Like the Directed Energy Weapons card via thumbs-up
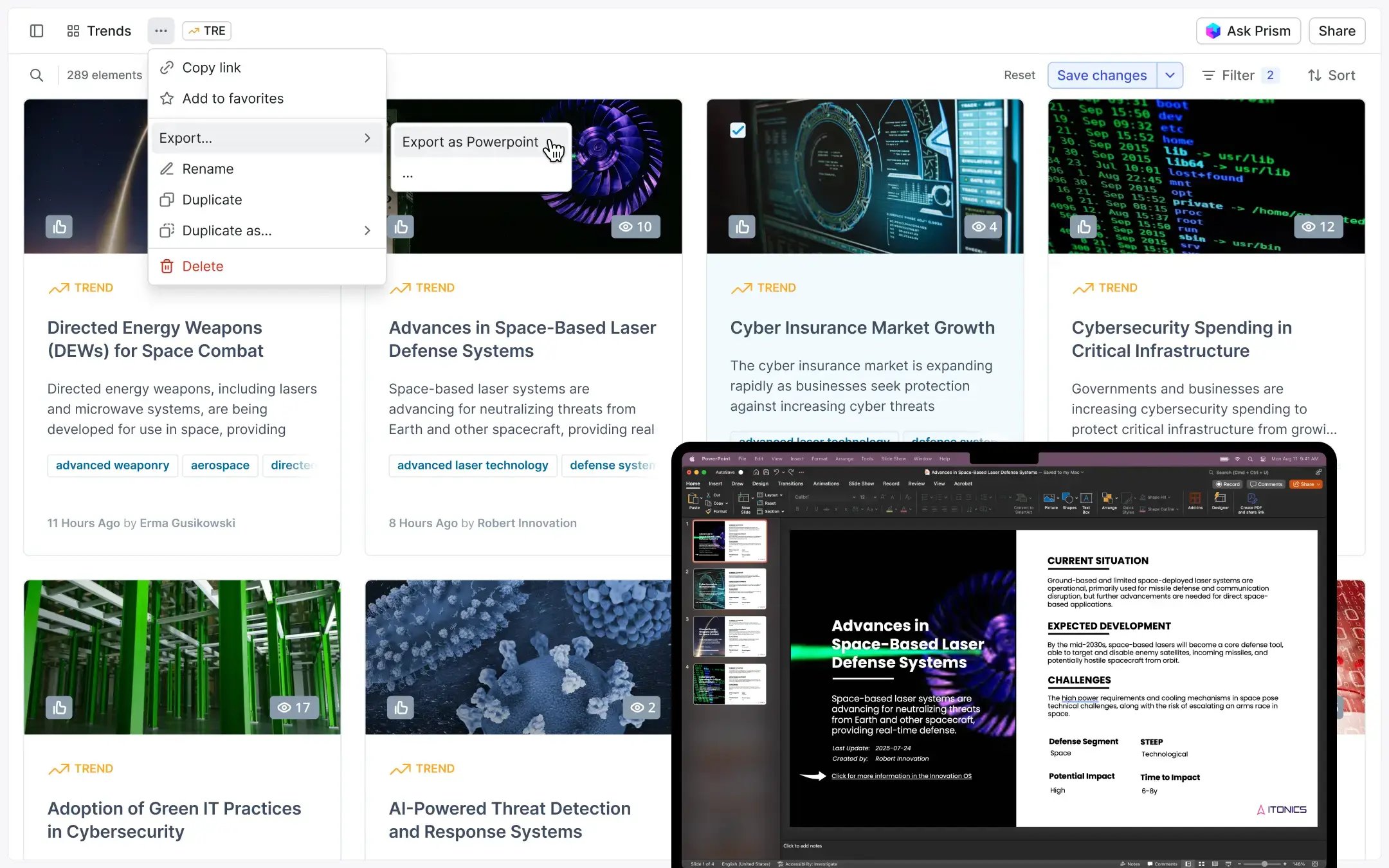 pos(59,226)
